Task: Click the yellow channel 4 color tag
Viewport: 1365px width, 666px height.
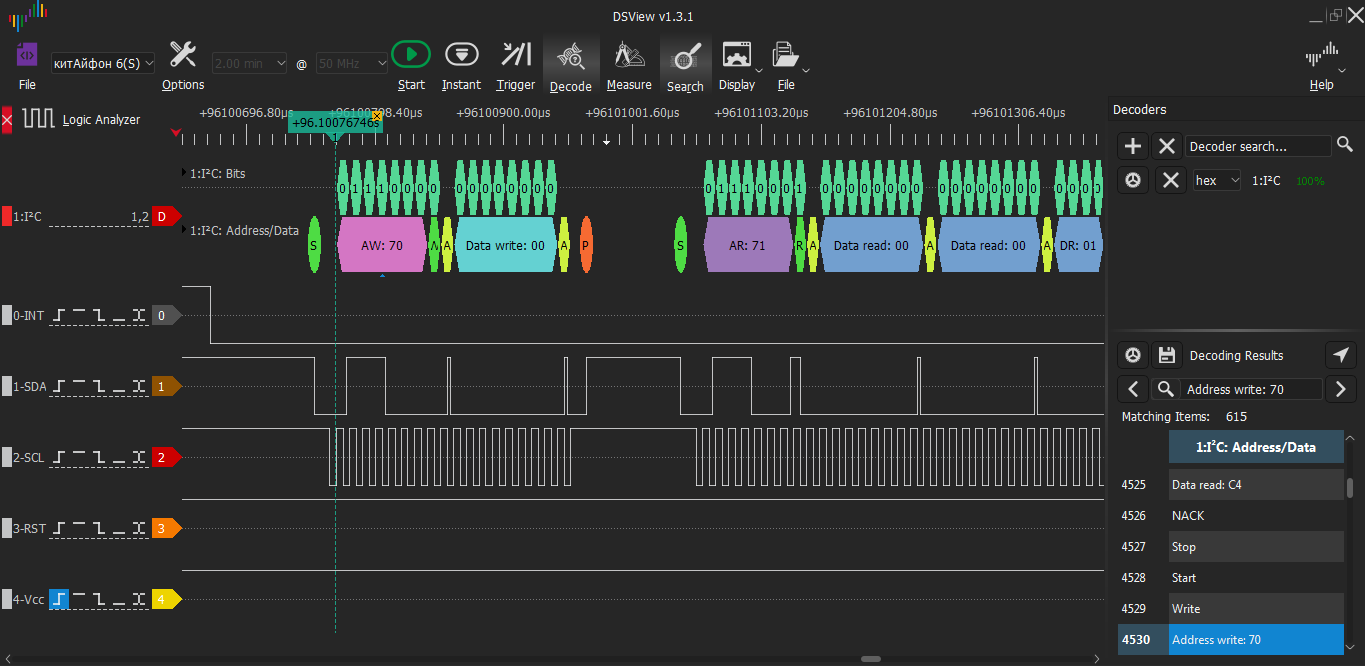Action: pyautogui.click(x=165, y=600)
